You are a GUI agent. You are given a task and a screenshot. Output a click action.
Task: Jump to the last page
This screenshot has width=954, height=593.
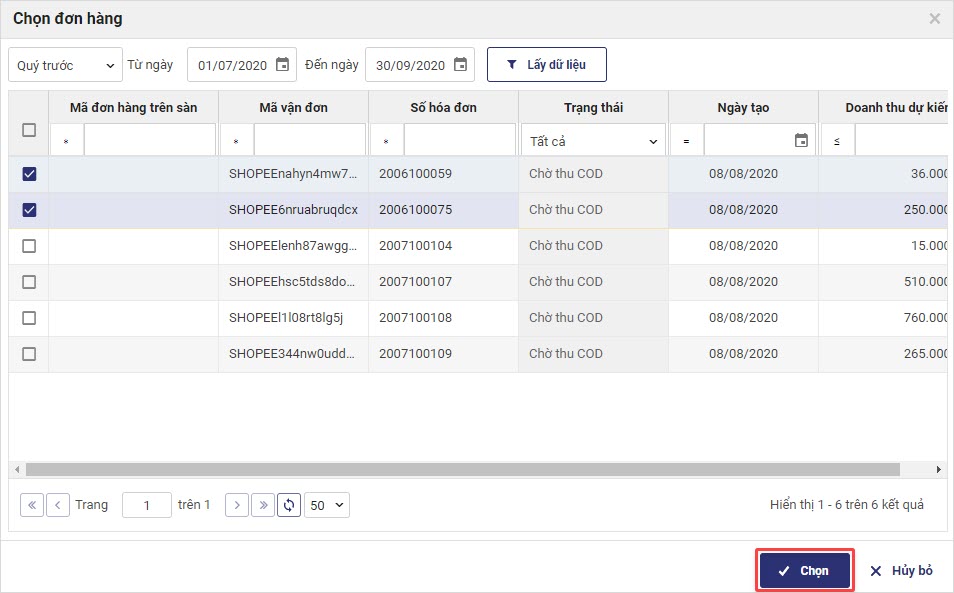[262, 505]
